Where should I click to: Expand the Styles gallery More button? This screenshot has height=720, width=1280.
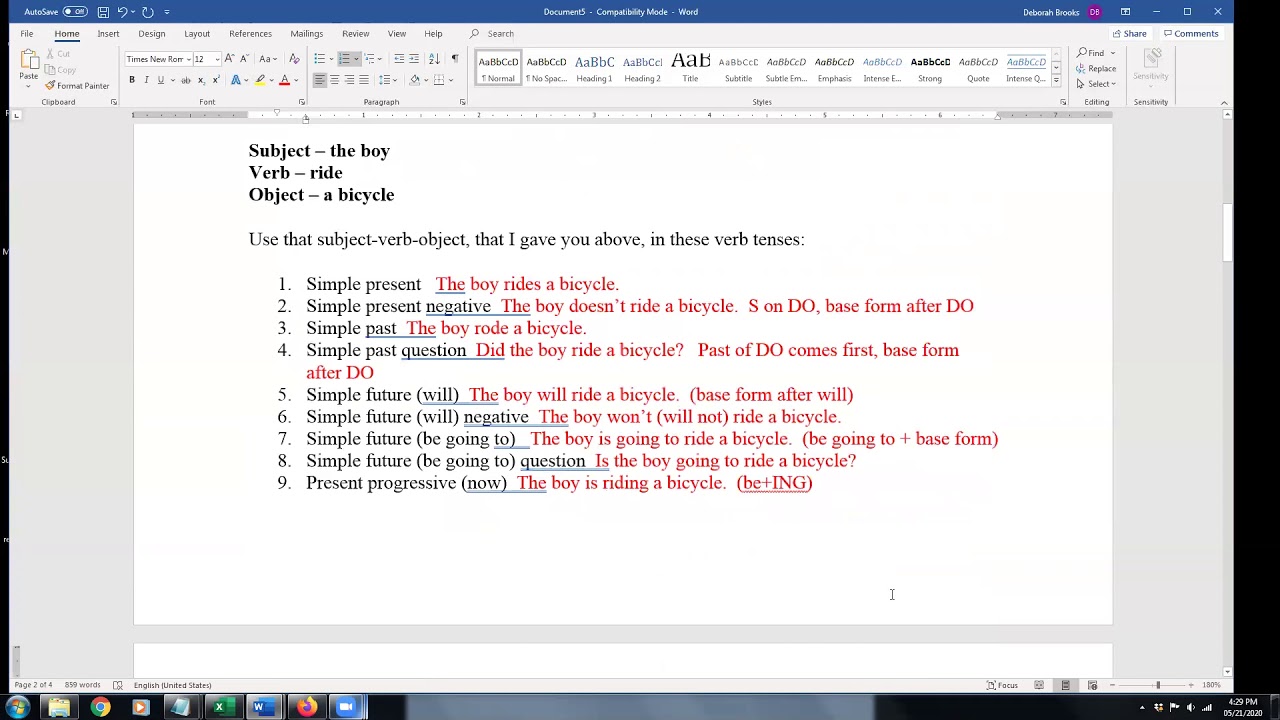(1056, 80)
